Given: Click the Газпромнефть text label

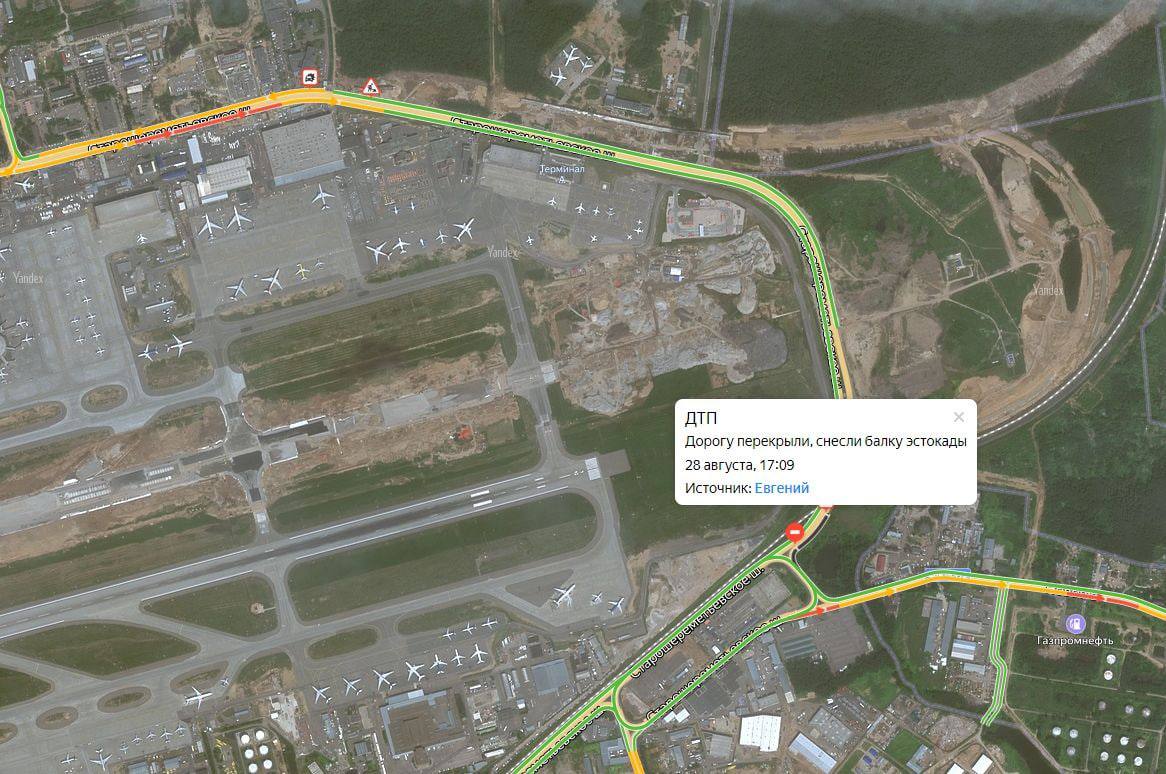Looking at the screenshot, I should (1075, 640).
